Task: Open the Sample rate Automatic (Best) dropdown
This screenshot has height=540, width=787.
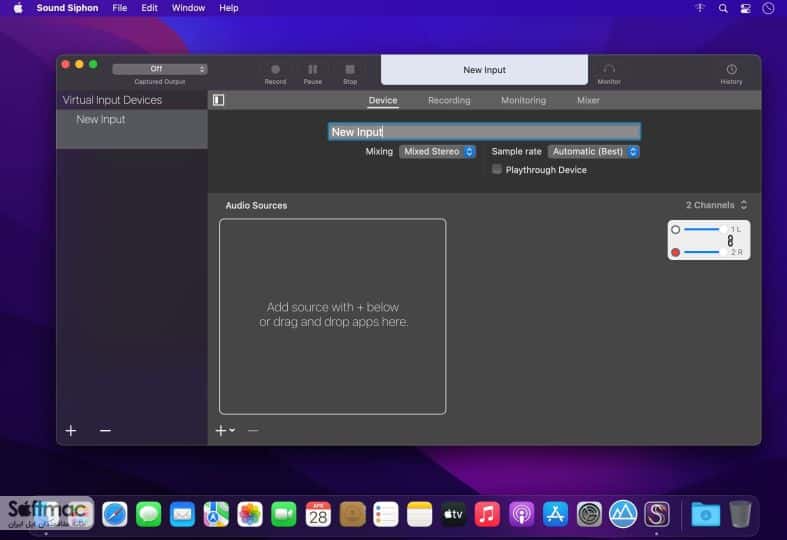Action: 593,151
